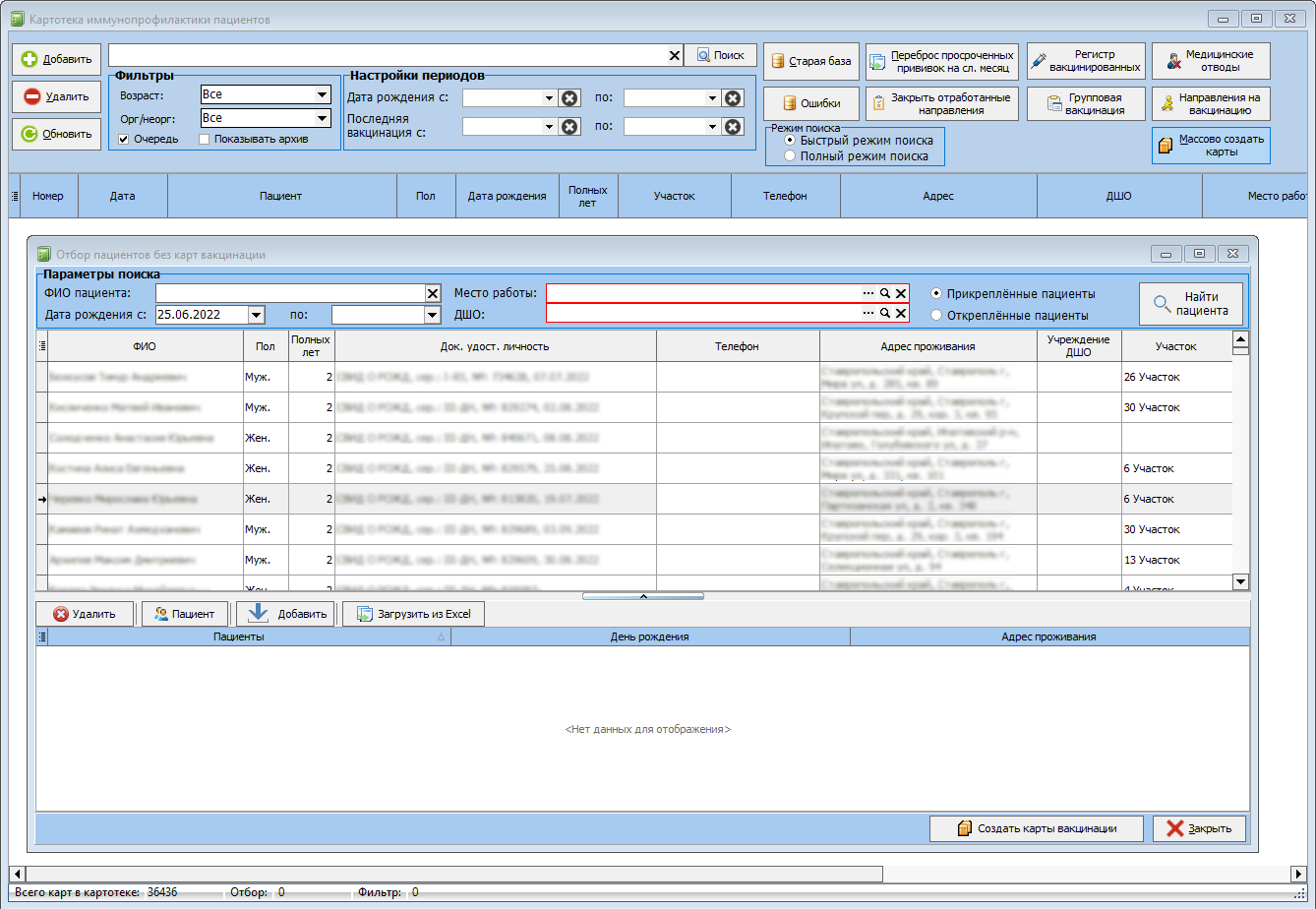Open the Орг/неорг filter dropdown
1316x909 pixels.
click(322, 118)
